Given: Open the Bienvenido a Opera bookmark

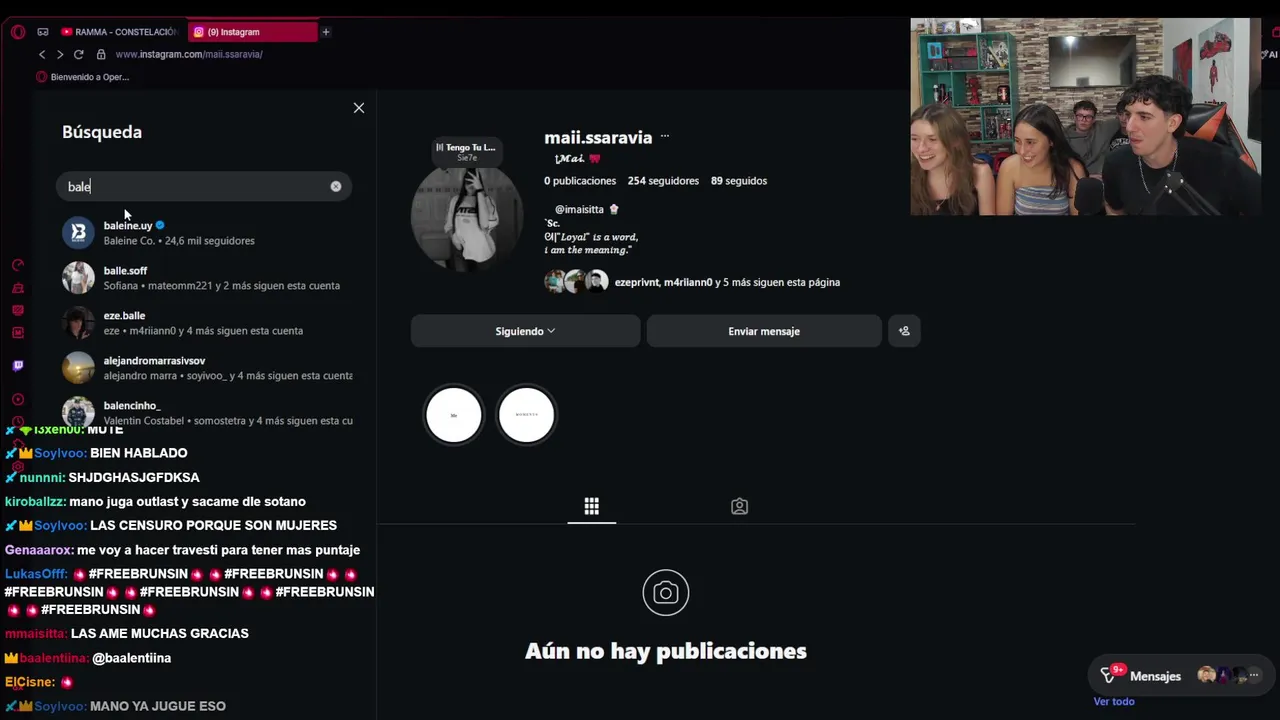Looking at the screenshot, I should (83, 77).
